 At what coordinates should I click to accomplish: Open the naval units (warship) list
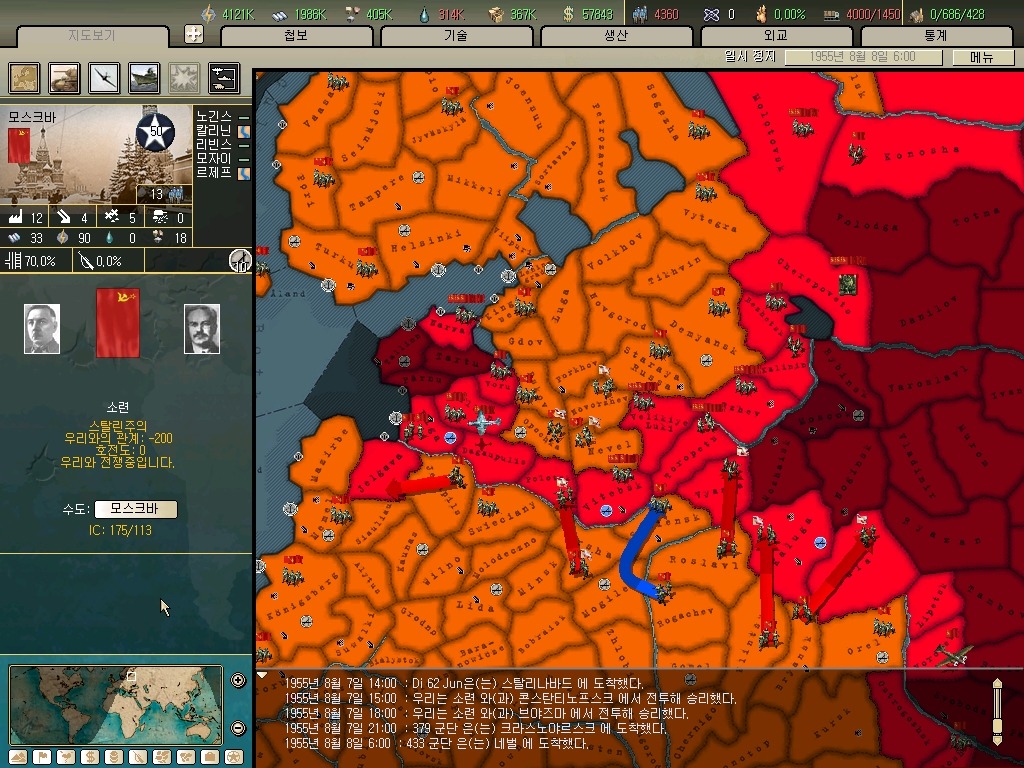[x=144, y=78]
